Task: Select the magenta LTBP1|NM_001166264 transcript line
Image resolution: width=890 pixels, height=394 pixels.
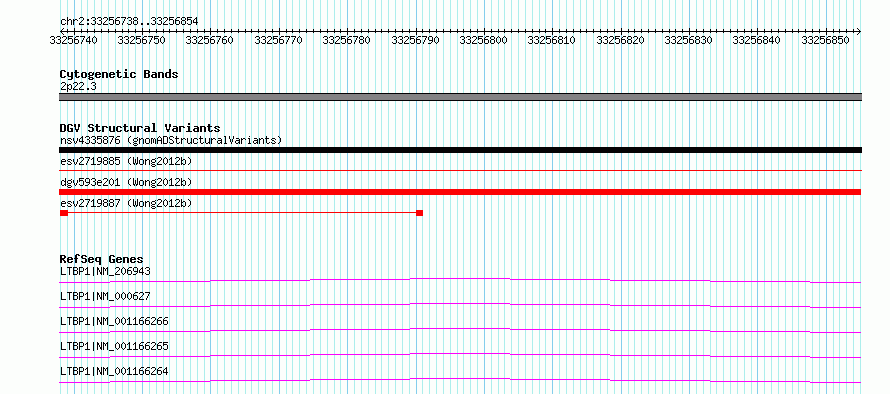Action: (460, 380)
